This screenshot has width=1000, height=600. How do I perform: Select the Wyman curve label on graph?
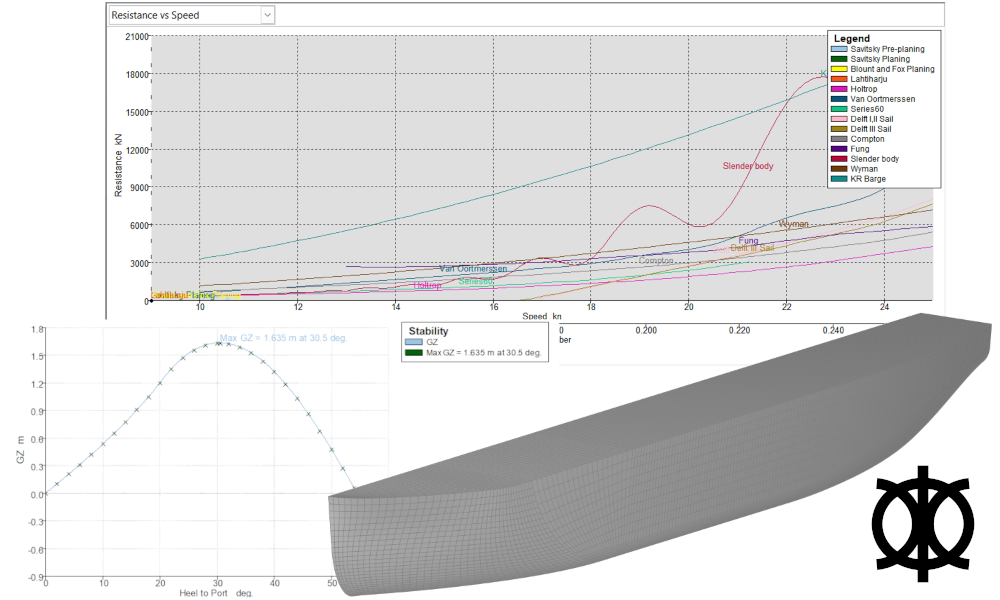click(x=793, y=224)
